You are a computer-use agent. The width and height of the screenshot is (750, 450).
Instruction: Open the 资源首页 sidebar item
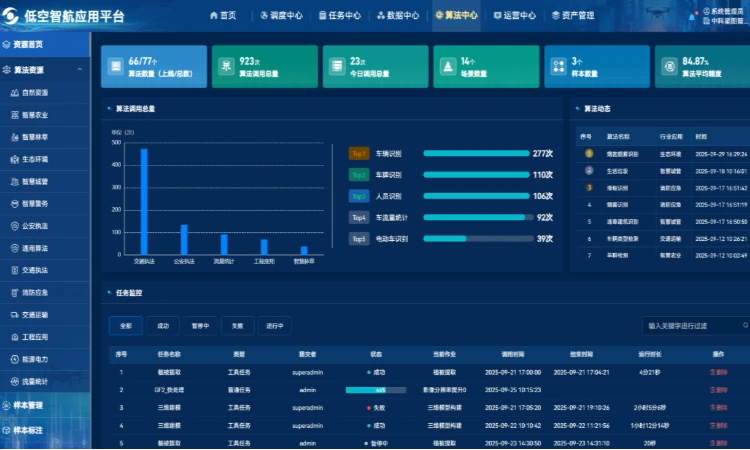[45, 44]
